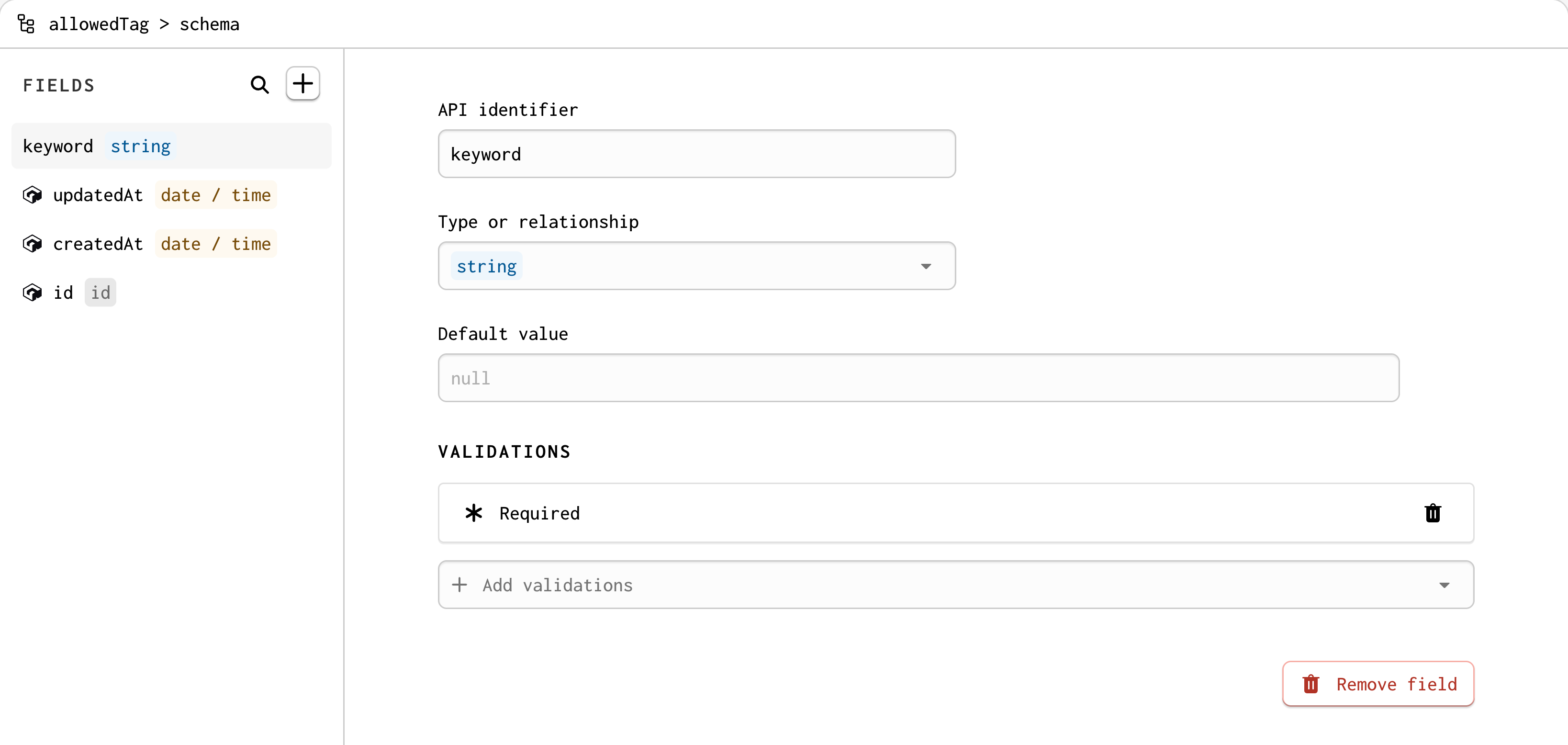Click the model icon next to createdAt
Viewport: 1568px width, 745px height.
click(x=32, y=243)
